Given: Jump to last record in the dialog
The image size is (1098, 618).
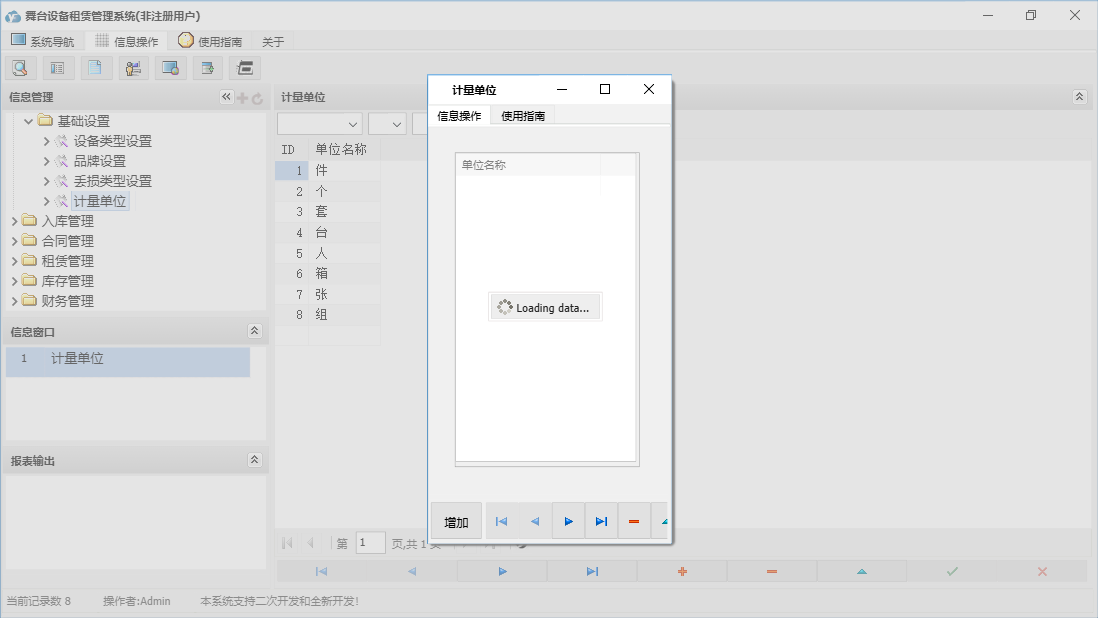Looking at the screenshot, I should [601, 520].
